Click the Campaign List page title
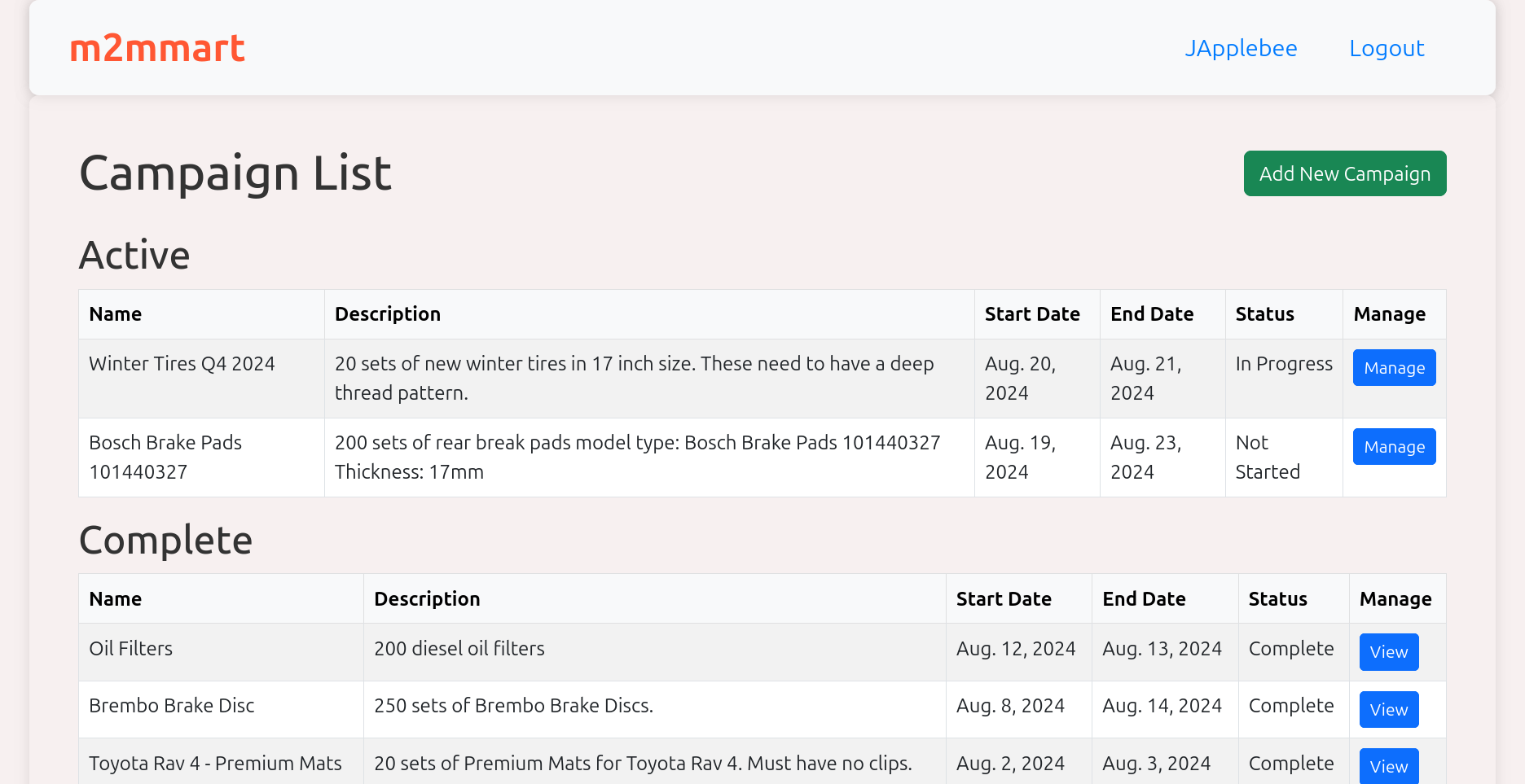1525x784 pixels. [x=235, y=173]
